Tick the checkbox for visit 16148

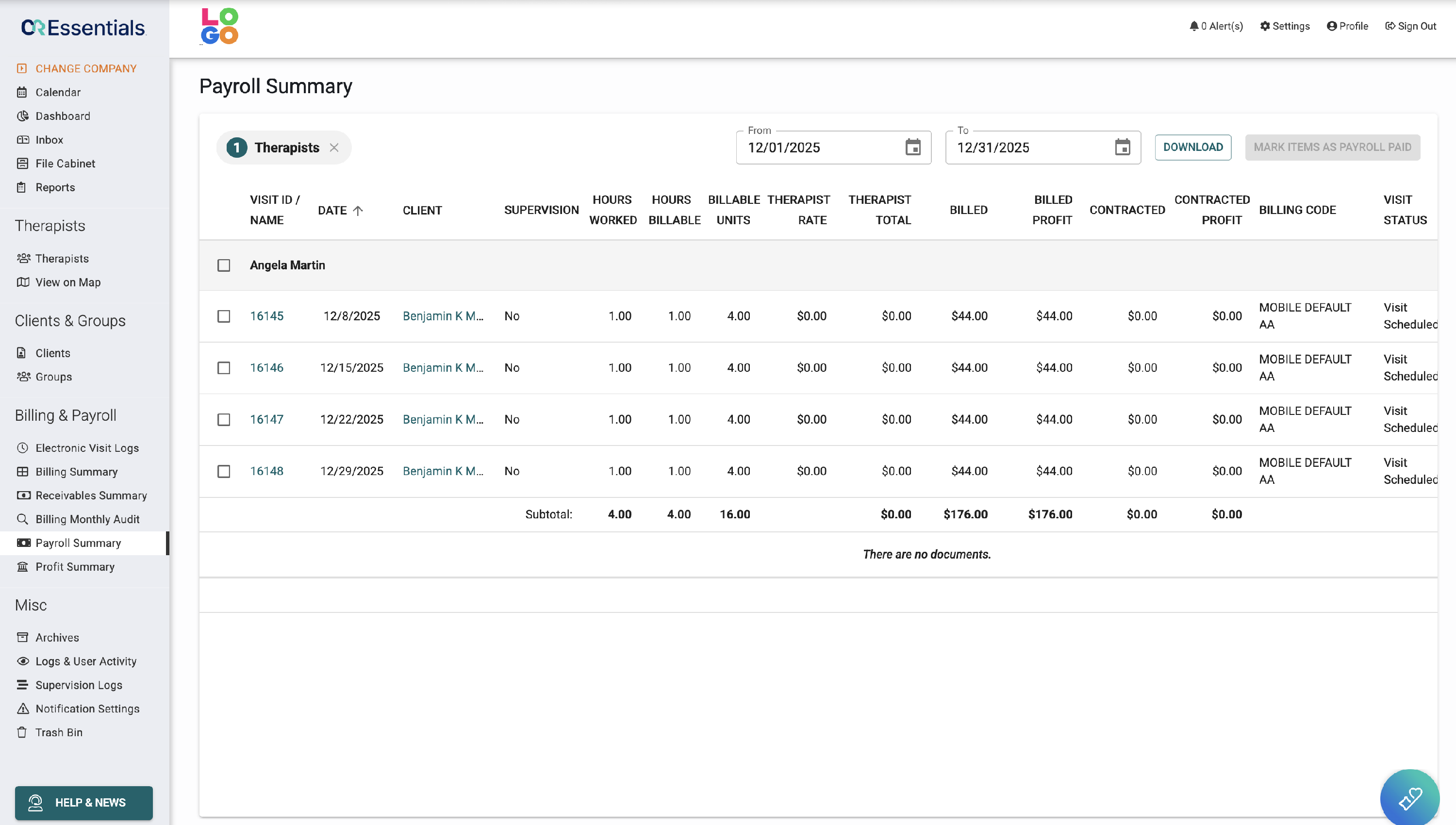pyautogui.click(x=224, y=471)
